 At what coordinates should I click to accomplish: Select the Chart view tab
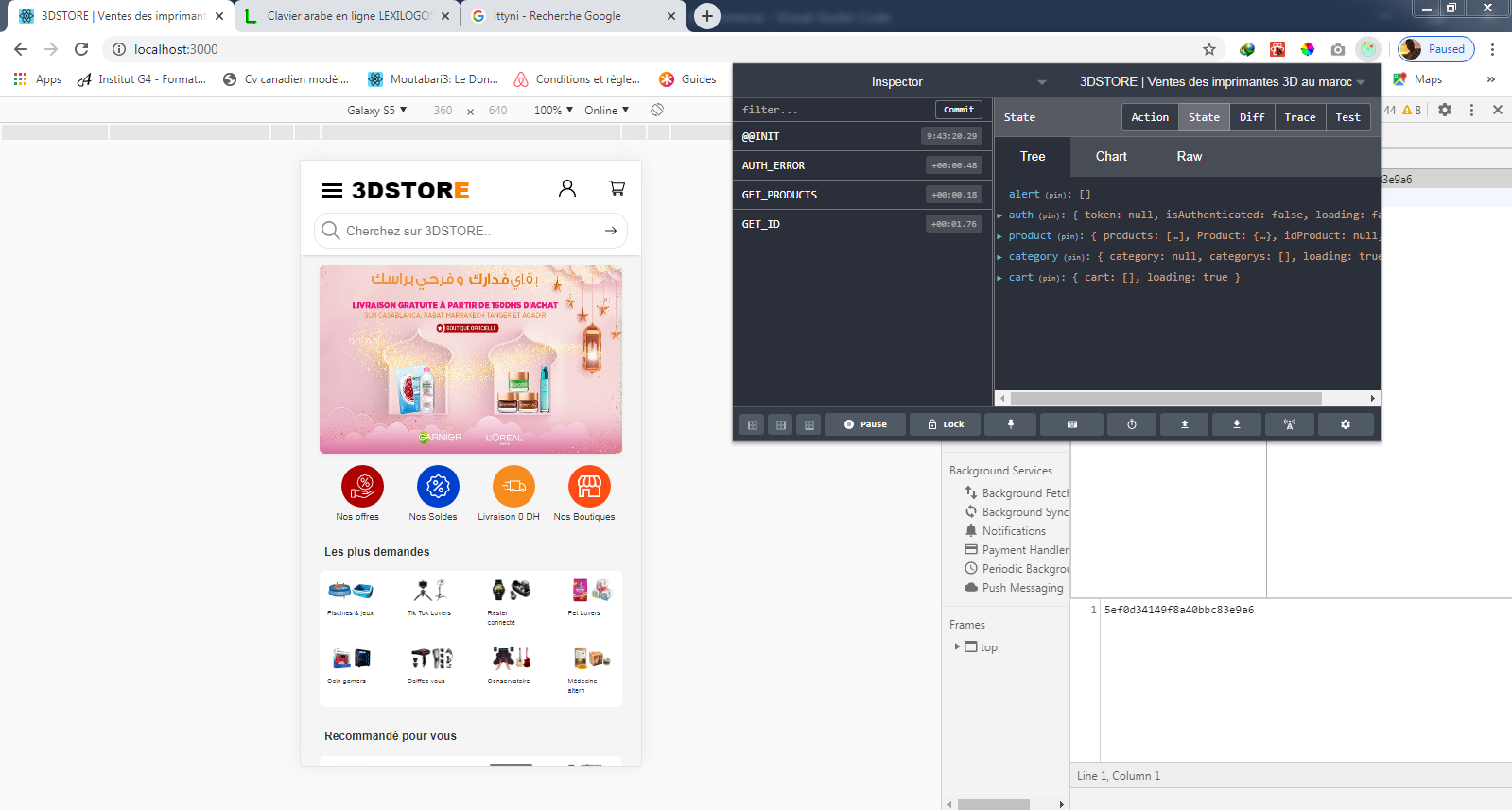tap(1111, 156)
